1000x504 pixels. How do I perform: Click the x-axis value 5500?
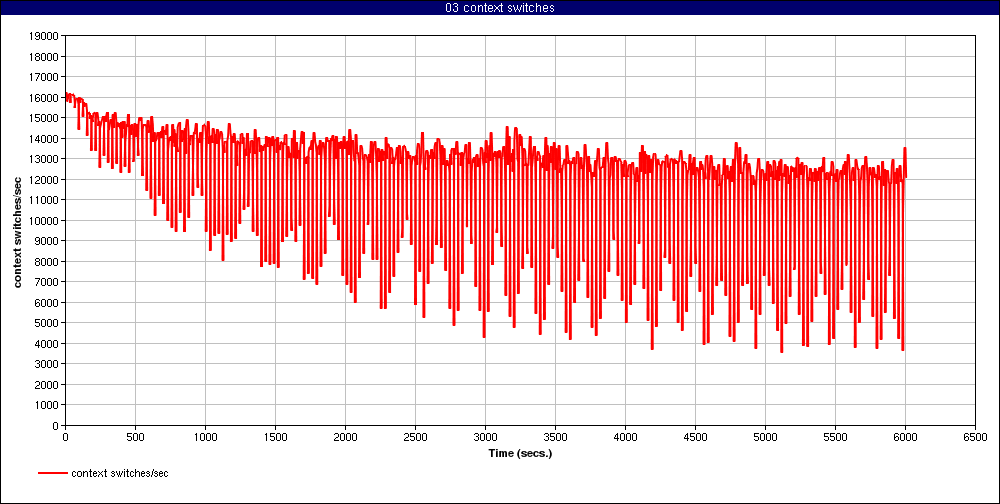835,438
